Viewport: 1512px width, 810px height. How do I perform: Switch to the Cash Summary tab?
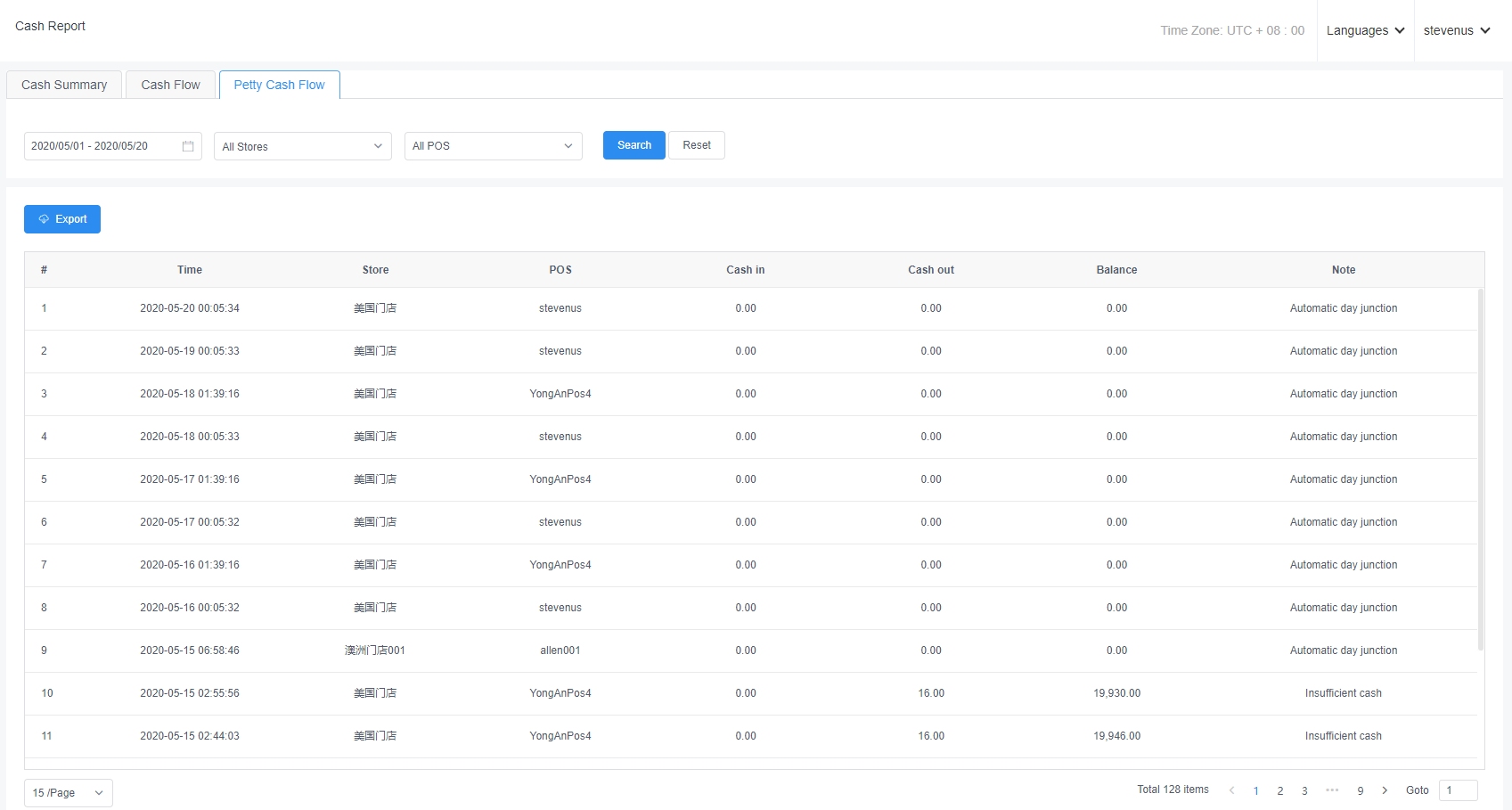64,85
